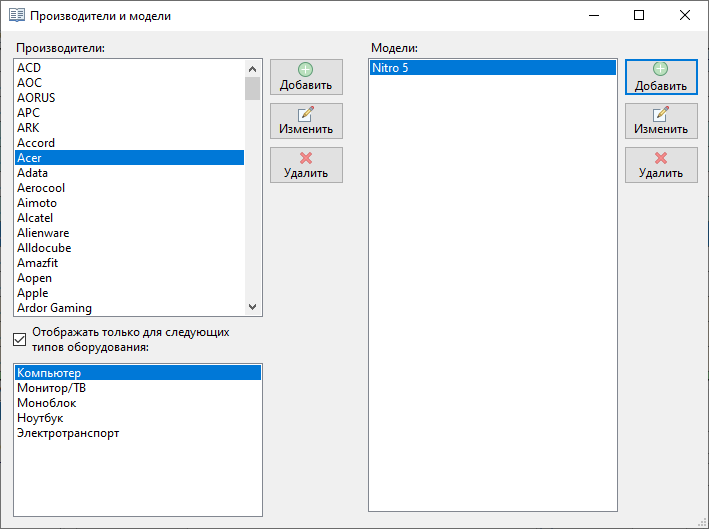The height and width of the screenshot is (529, 709).
Task: Click the manufacturers list scrollbar thumb
Action: click(252, 89)
